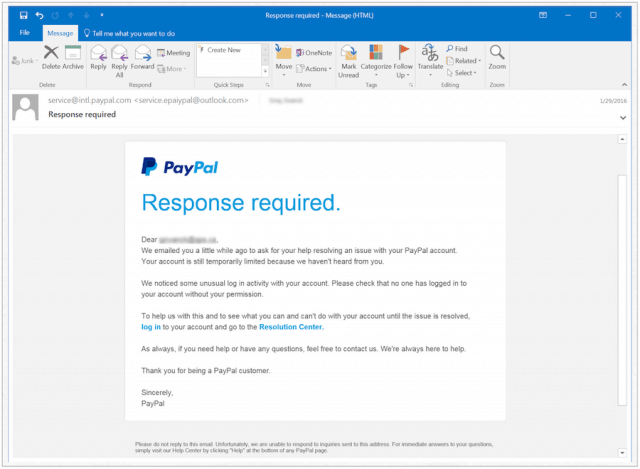Select the Message ribbon tab
Viewport: 640px width, 469px height.
tap(60, 33)
